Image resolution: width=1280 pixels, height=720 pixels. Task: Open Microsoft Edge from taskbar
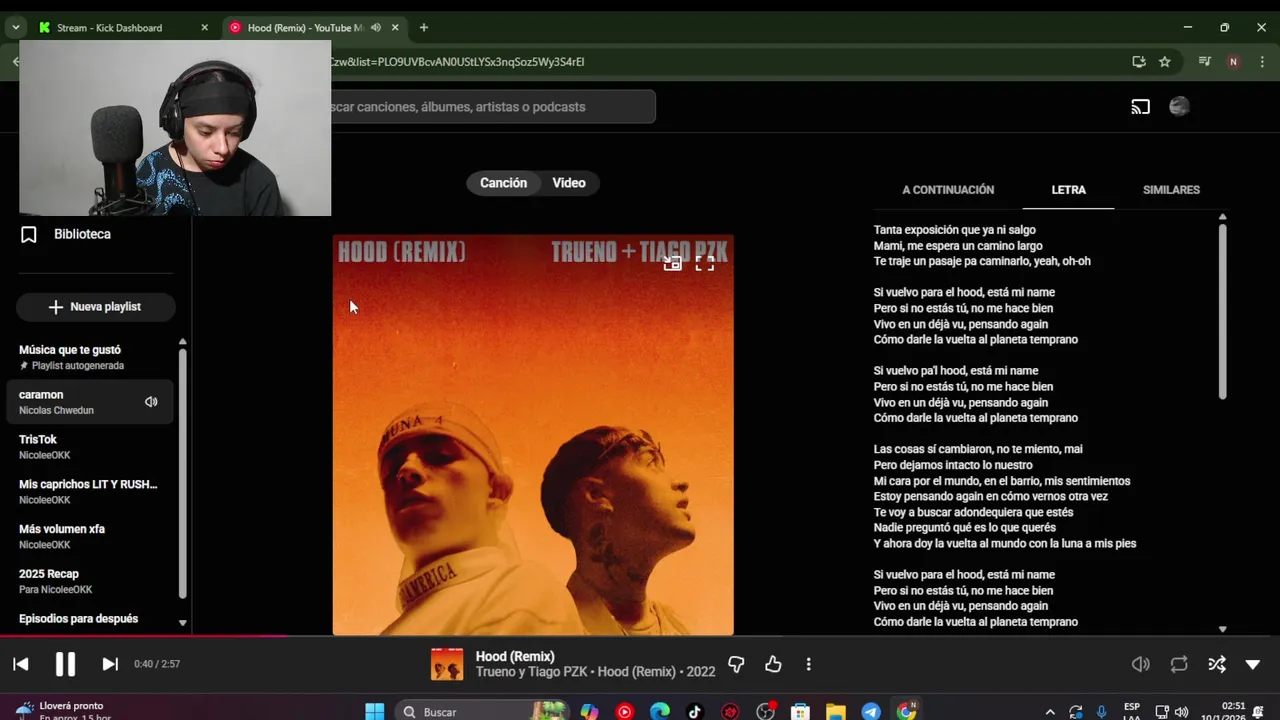659,712
